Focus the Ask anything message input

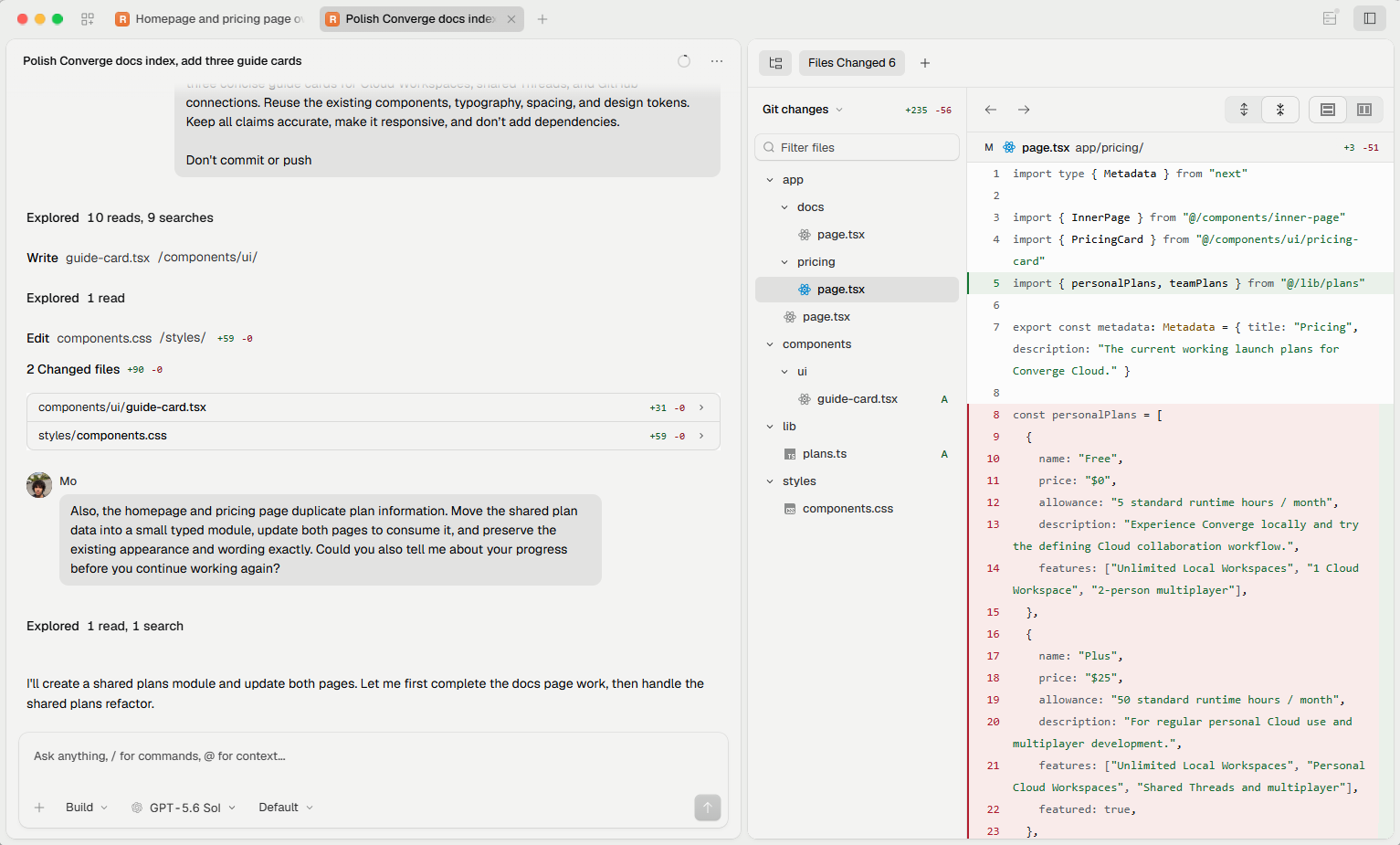(x=373, y=756)
